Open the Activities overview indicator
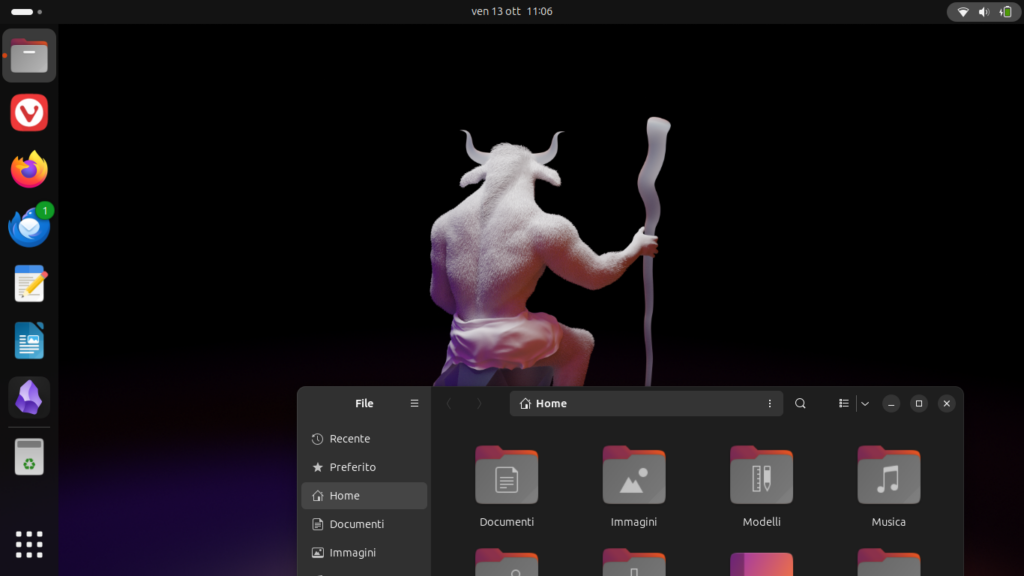The height and width of the screenshot is (576, 1024). (26, 12)
